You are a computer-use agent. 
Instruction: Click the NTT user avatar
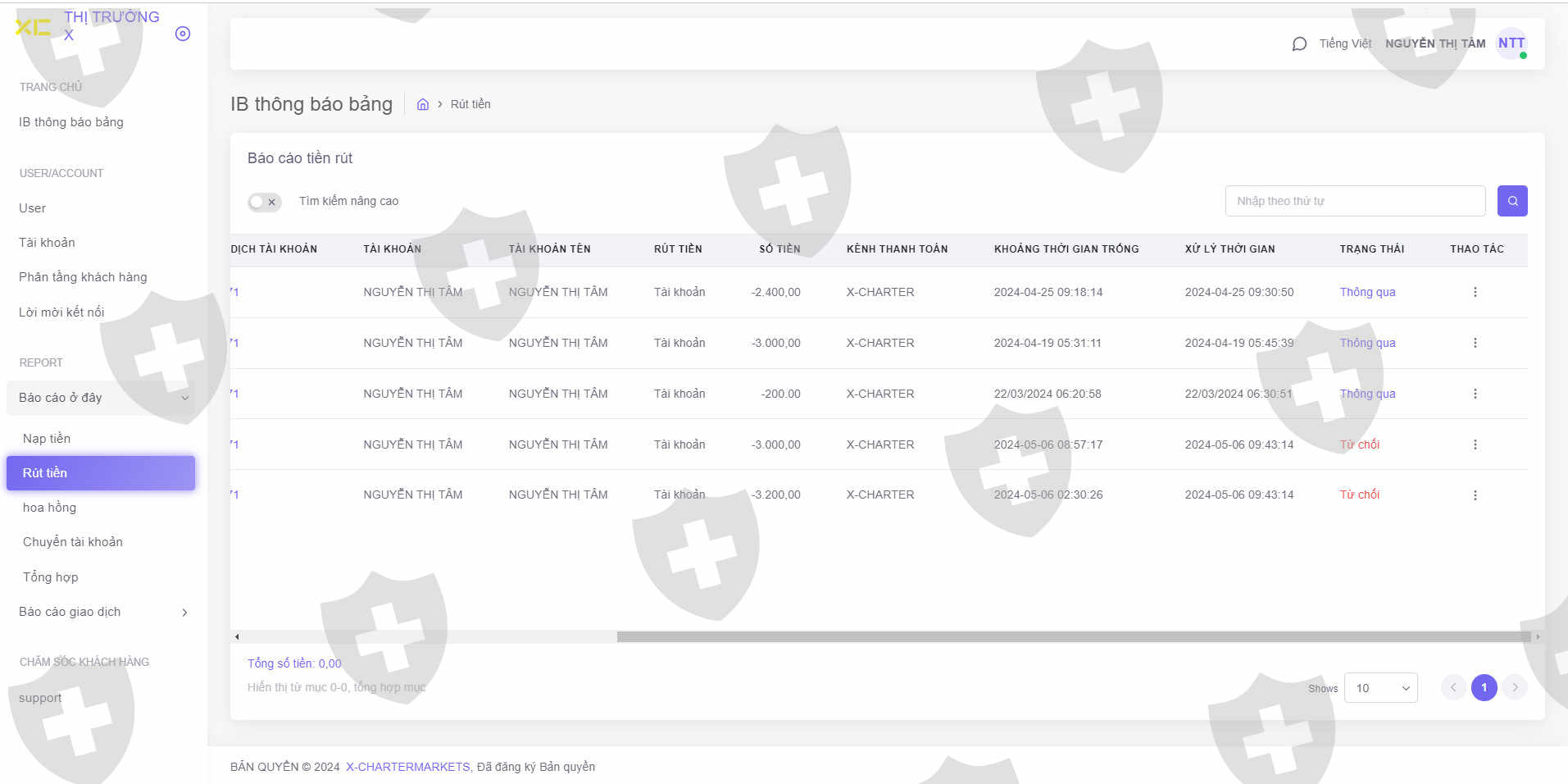click(x=1511, y=43)
